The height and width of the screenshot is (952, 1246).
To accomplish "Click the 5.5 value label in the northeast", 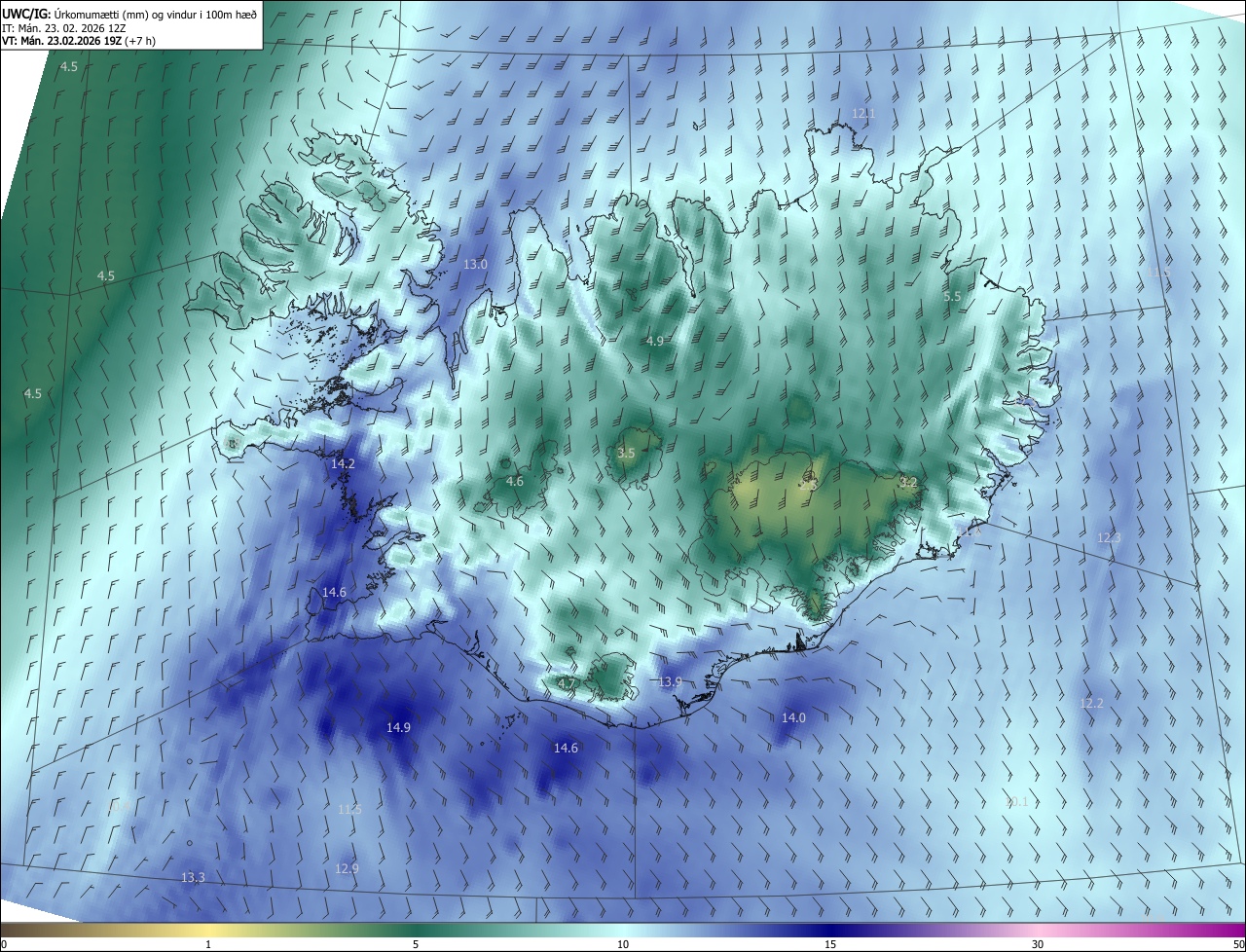I will point(952,296).
